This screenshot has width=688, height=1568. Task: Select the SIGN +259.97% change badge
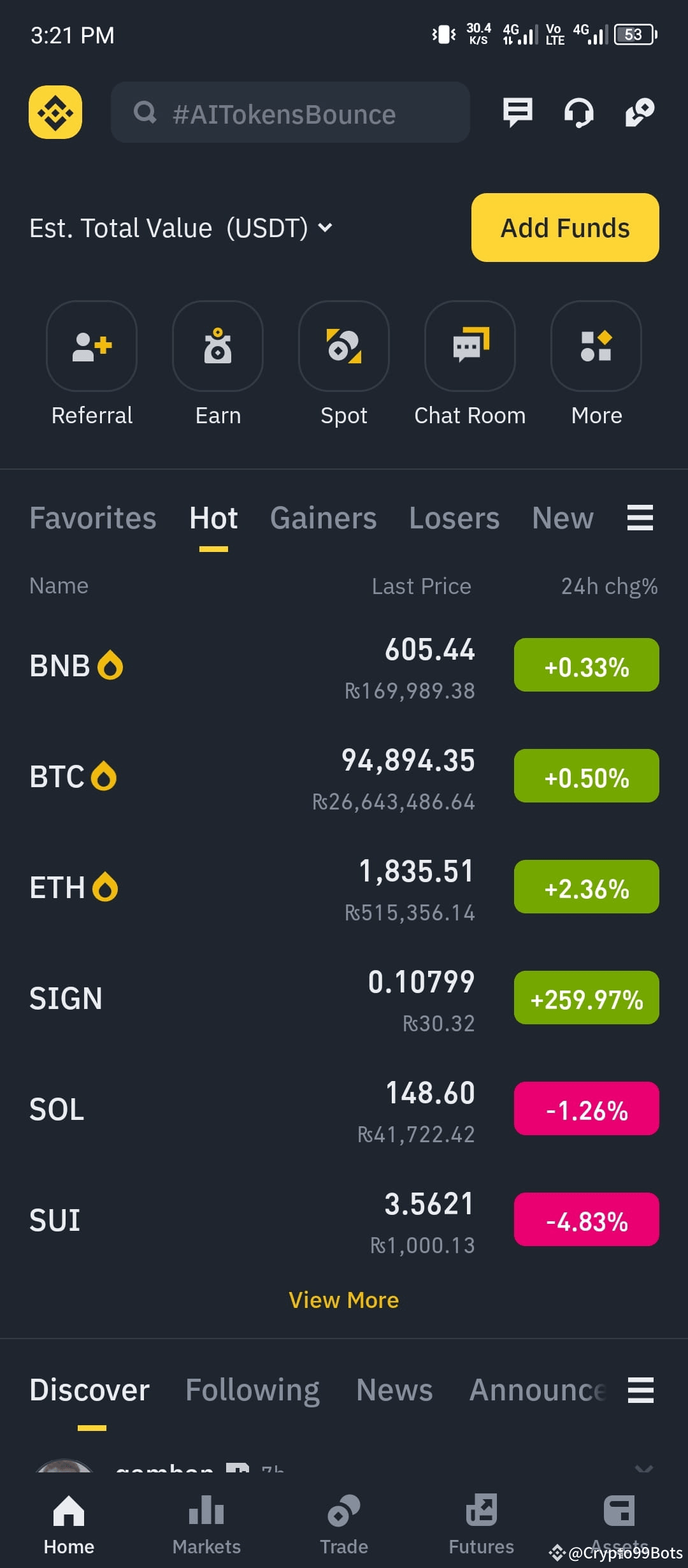pos(587,998)
